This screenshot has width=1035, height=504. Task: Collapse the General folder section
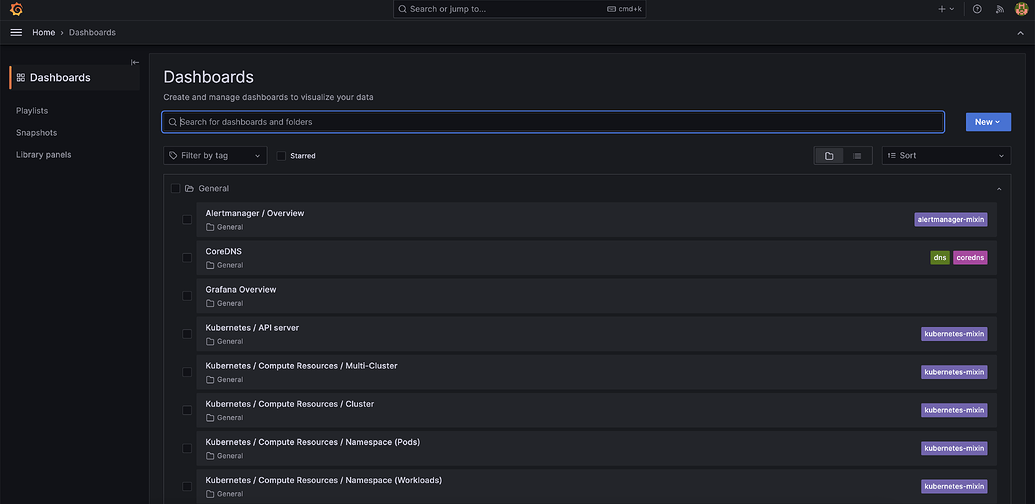point(998,188)
